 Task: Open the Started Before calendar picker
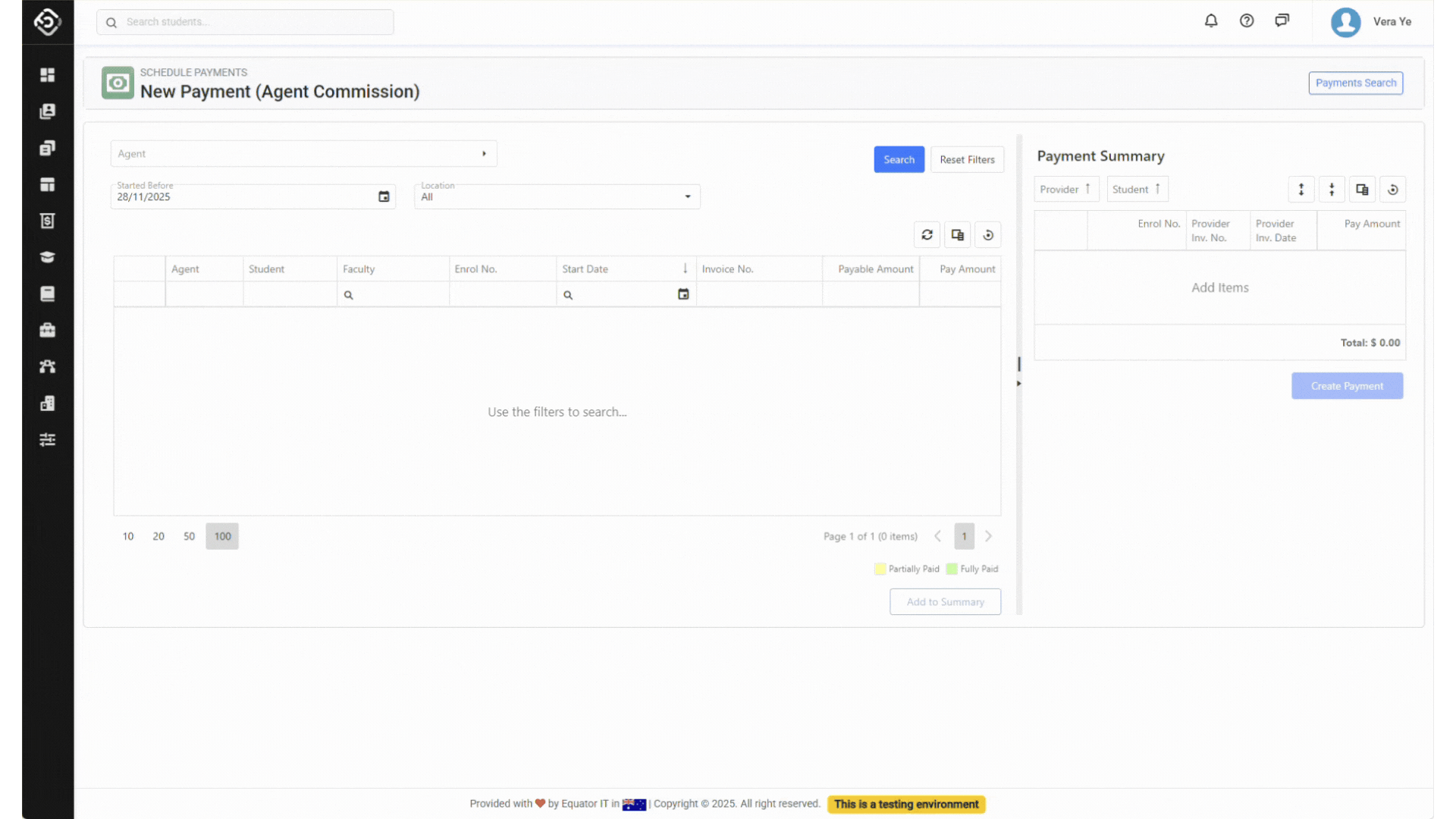[x=384, y=197]
